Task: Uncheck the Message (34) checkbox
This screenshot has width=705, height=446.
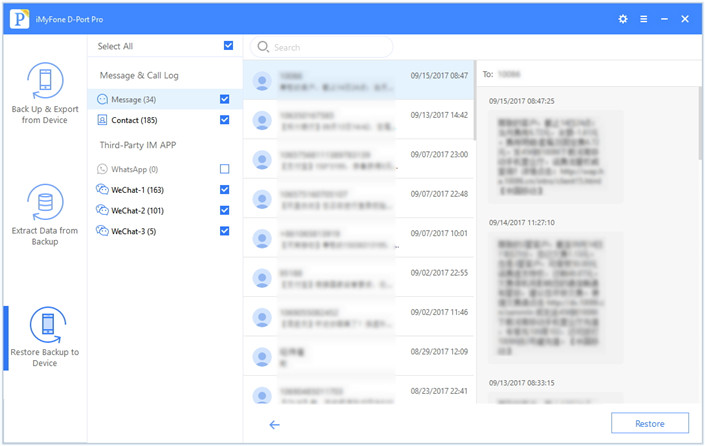Action: pyautogui.click(x=224, y=99)
